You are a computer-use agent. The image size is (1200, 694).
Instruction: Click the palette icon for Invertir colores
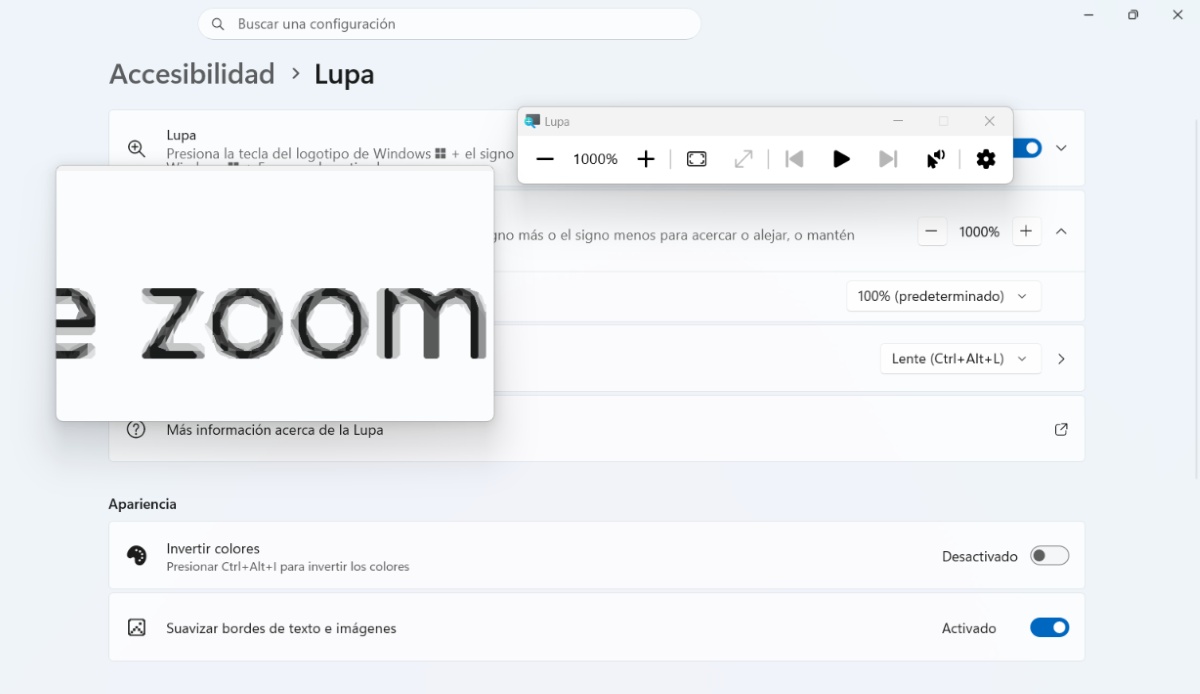tap(137, 555)
